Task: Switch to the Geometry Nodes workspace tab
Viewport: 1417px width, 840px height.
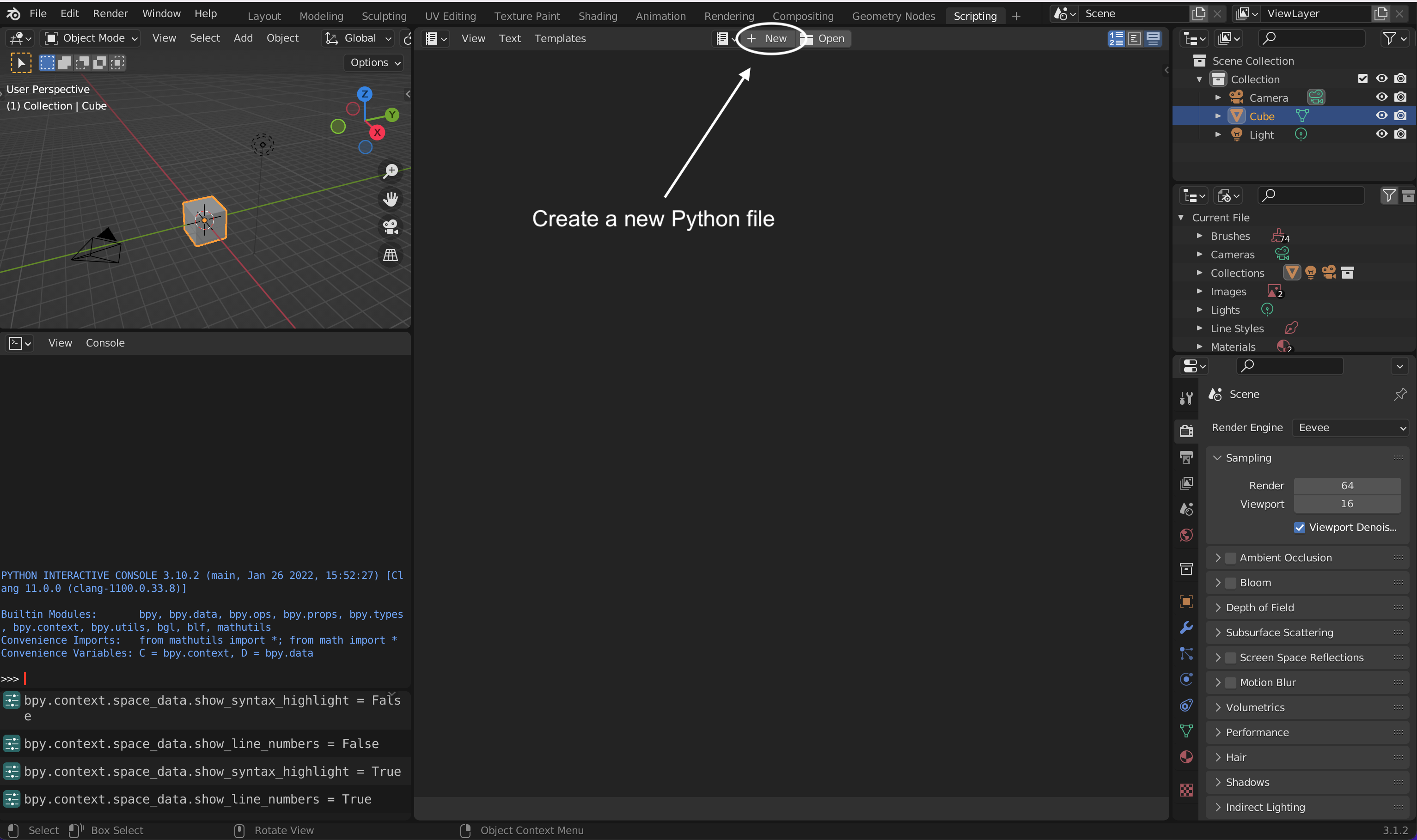Action: click(893, 16)
